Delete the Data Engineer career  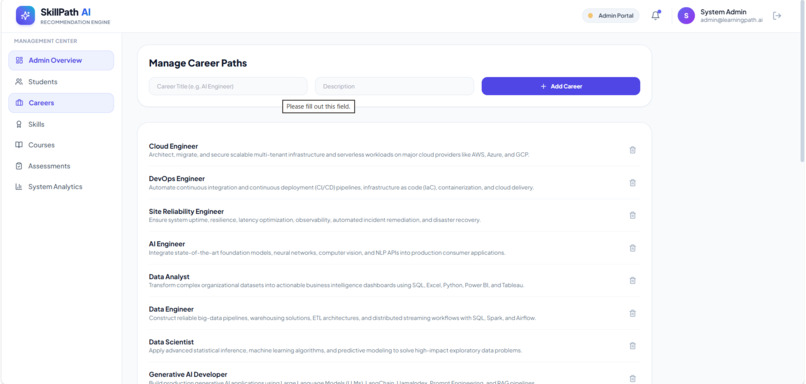click(633, 313)
